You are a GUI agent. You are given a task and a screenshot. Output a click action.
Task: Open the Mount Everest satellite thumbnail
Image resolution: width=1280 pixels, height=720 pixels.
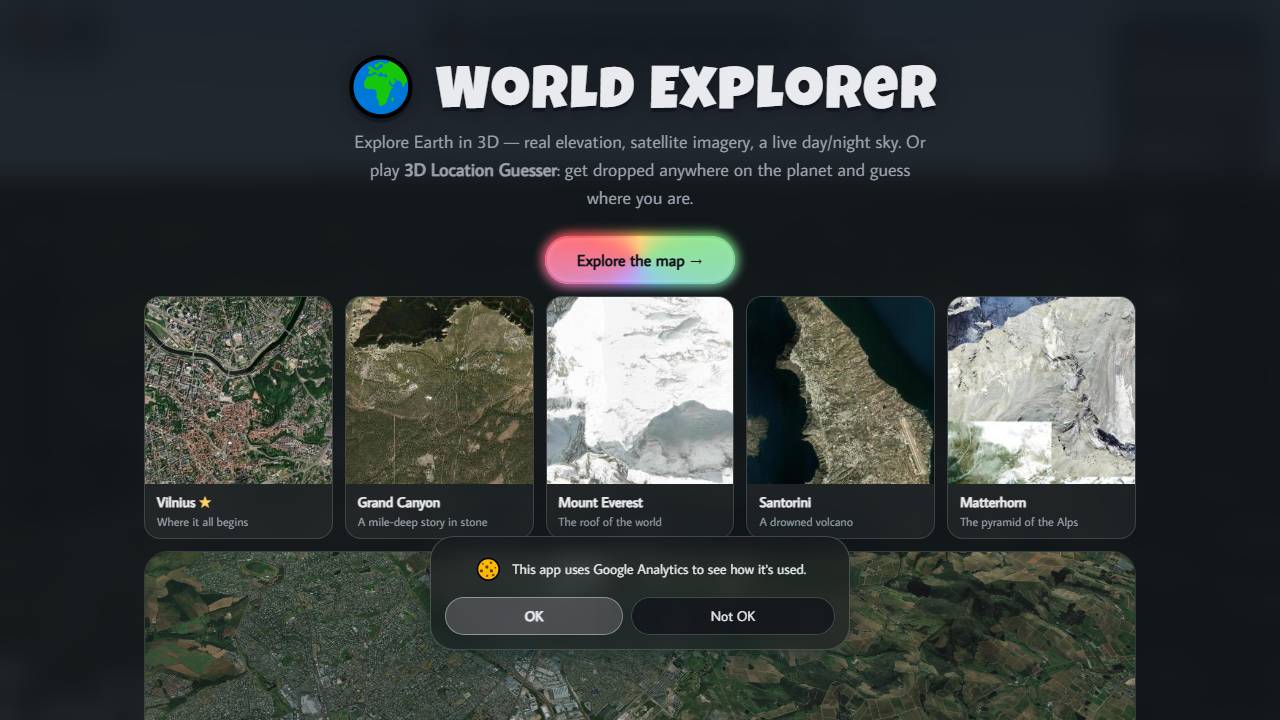(x=640, y=390)
